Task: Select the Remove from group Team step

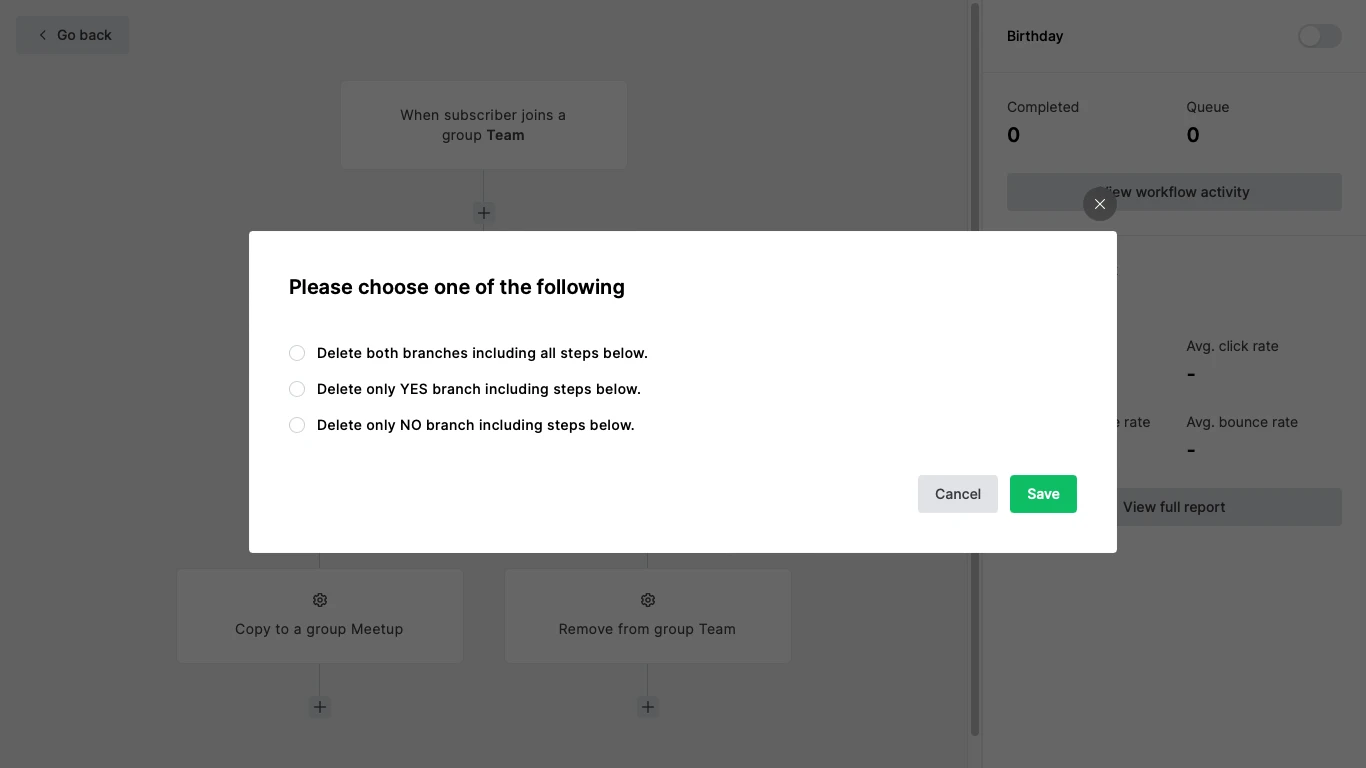Action: [x=647, y=629]
